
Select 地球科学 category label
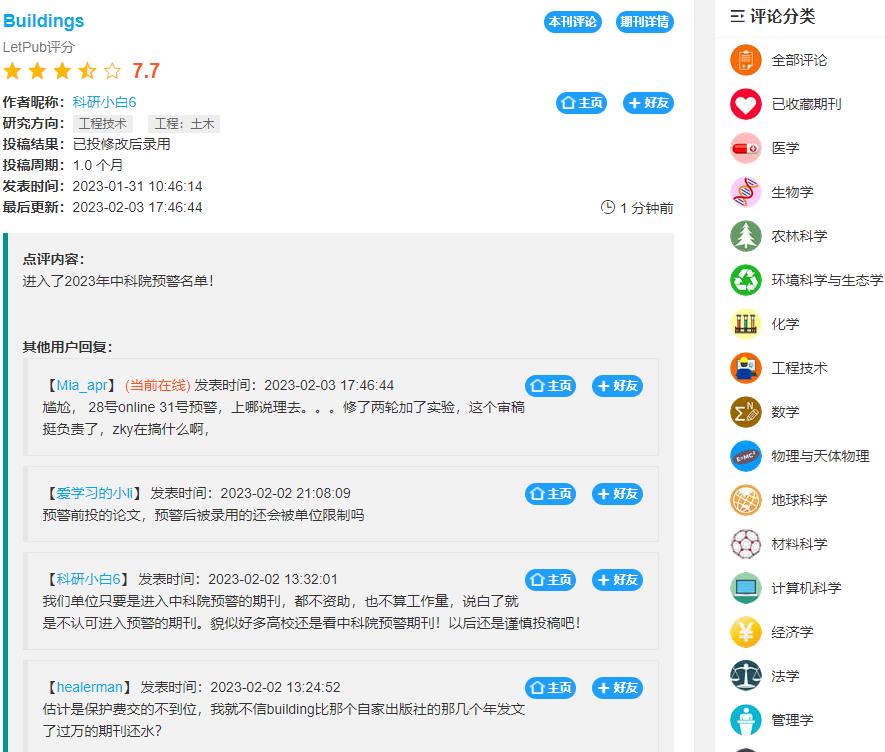click(799, 501)
